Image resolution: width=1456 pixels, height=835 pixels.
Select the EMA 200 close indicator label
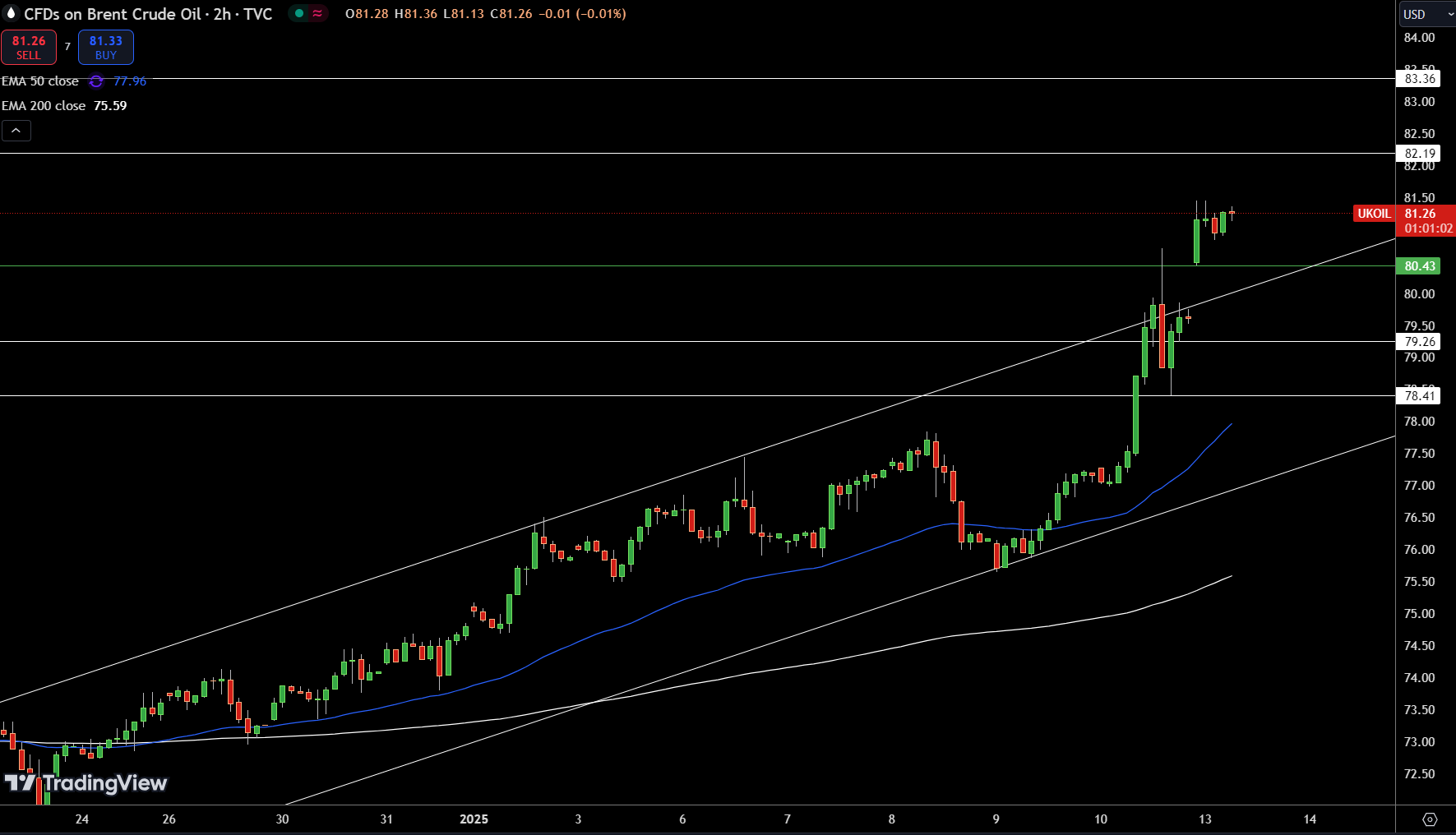[44, 106]
